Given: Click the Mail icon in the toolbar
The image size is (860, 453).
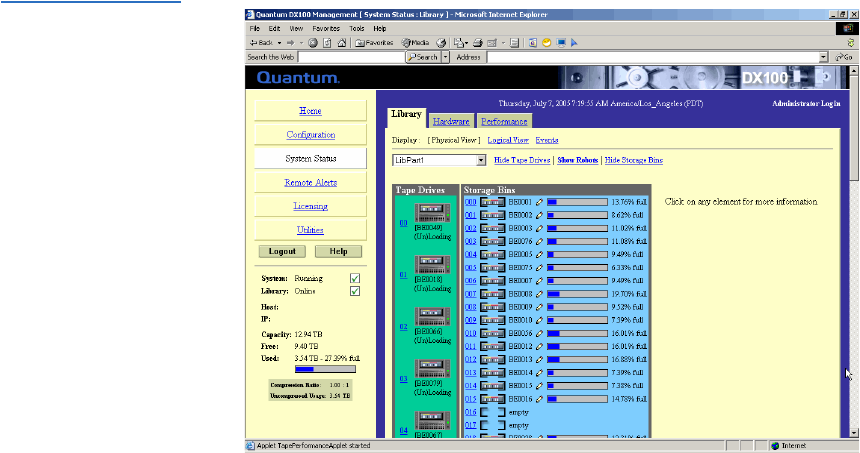Looking at the screenshot, I should 459,43.
